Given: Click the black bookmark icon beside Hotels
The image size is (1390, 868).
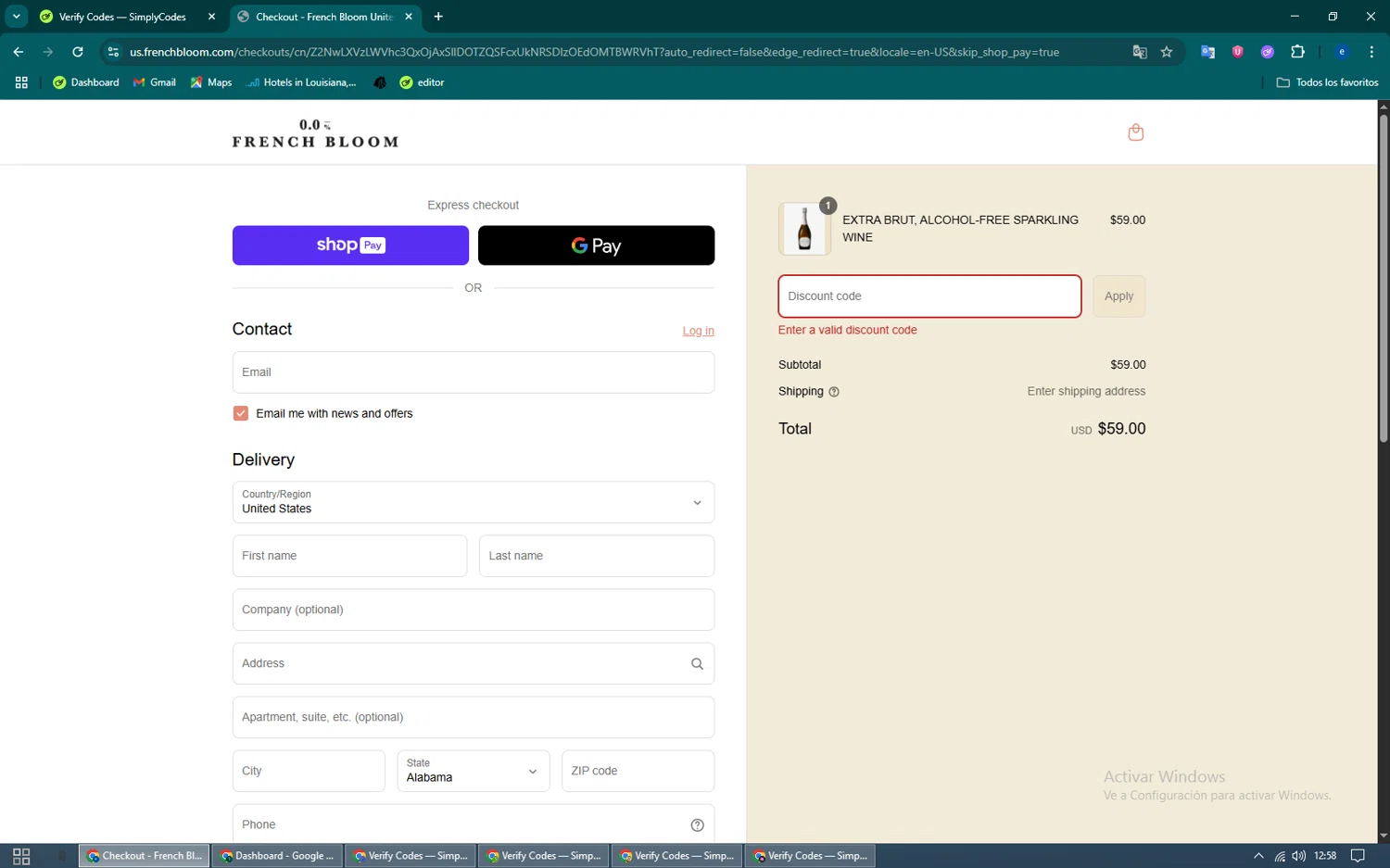Looking at the screenshot, I should tap(380, 82).
